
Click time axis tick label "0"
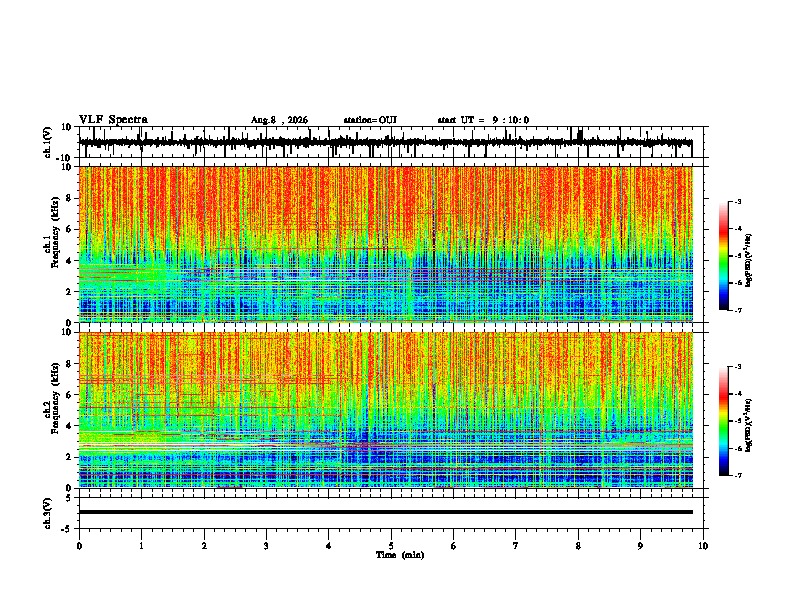(79, 546)
